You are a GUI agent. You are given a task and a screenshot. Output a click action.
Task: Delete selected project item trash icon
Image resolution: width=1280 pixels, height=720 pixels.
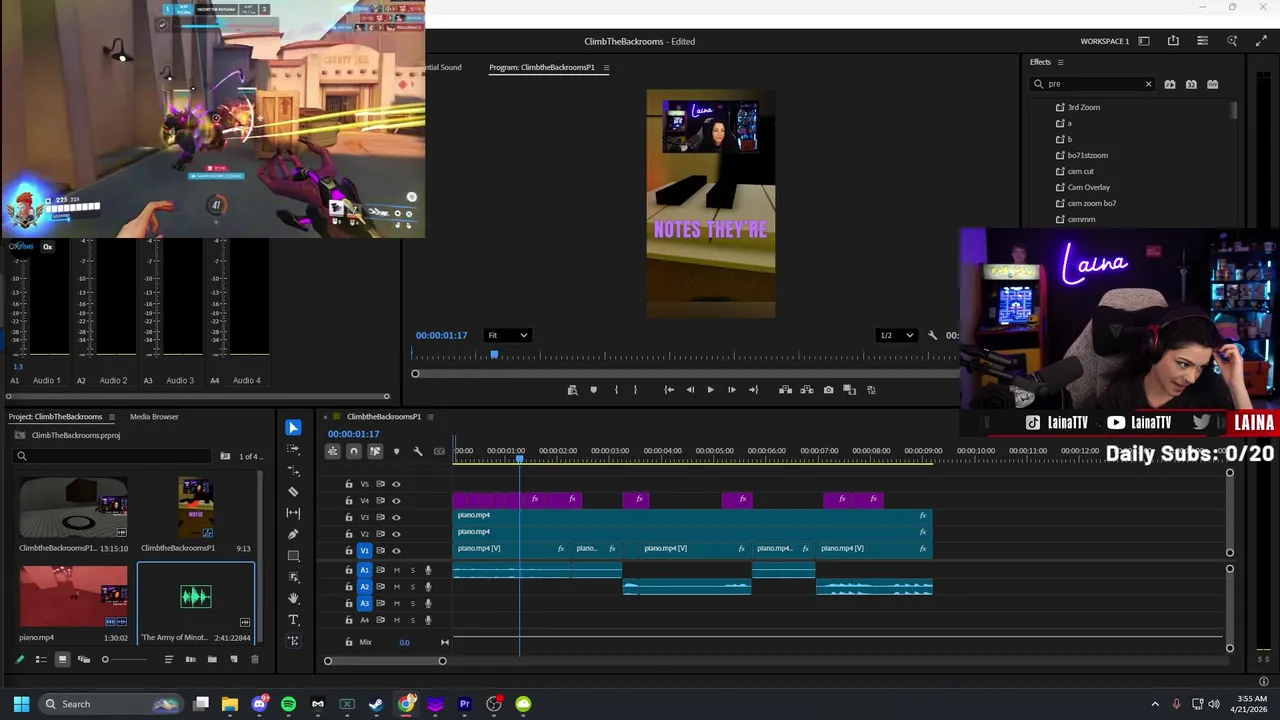(254, 660)
